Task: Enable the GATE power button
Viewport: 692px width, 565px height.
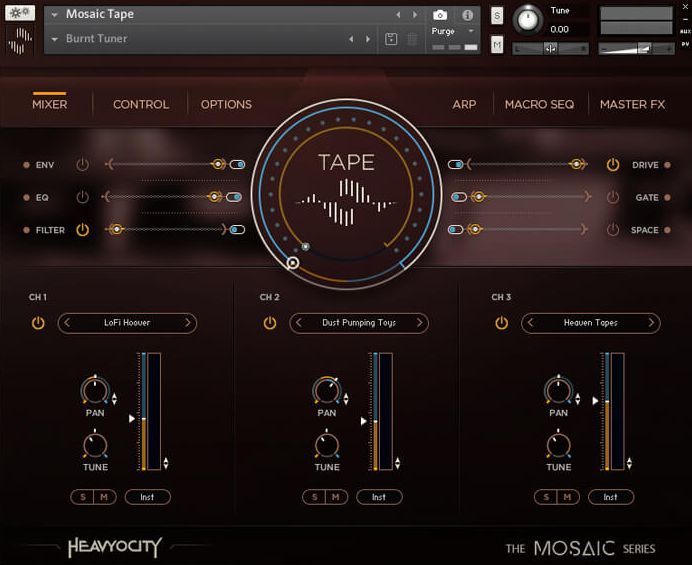Action: (613, 197)
